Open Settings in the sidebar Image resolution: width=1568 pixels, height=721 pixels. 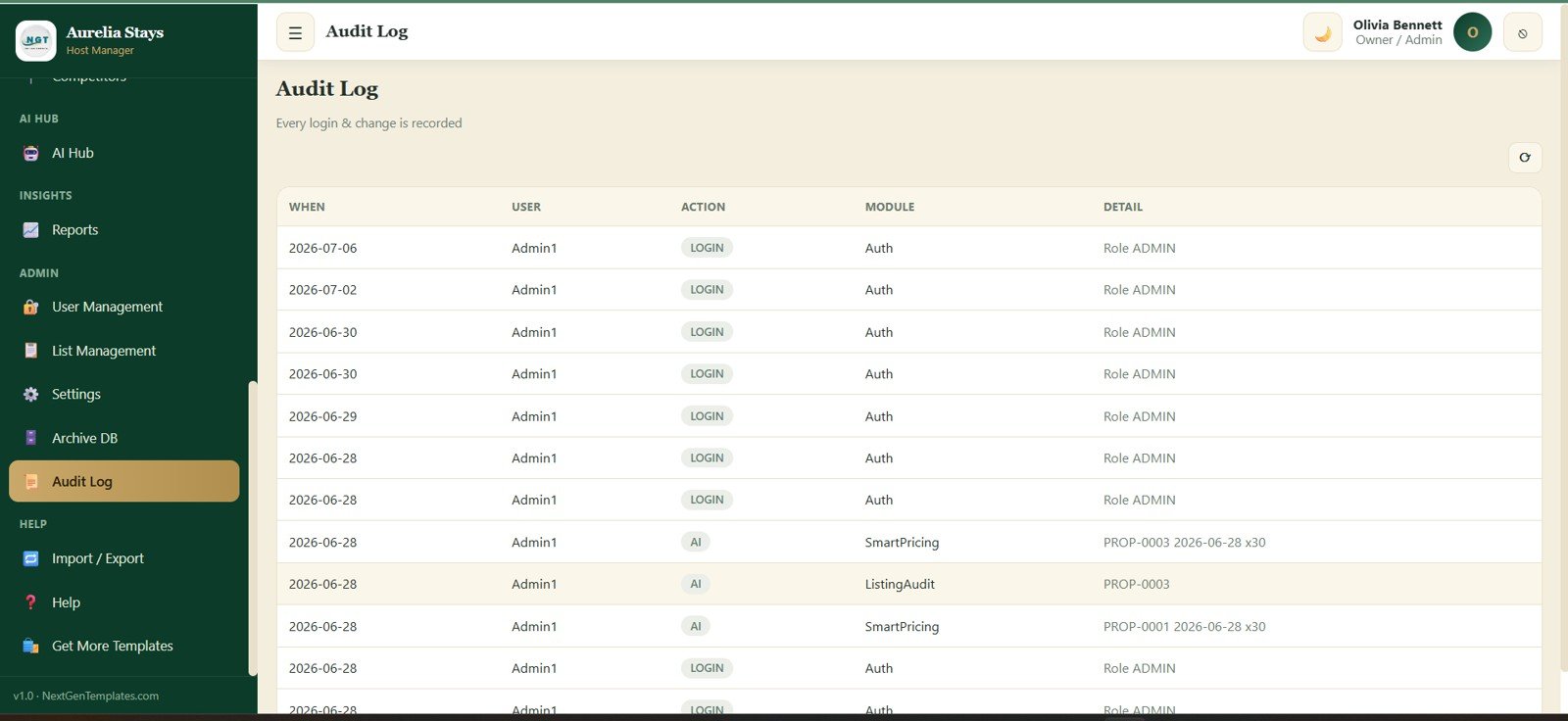tap(123, 394)
